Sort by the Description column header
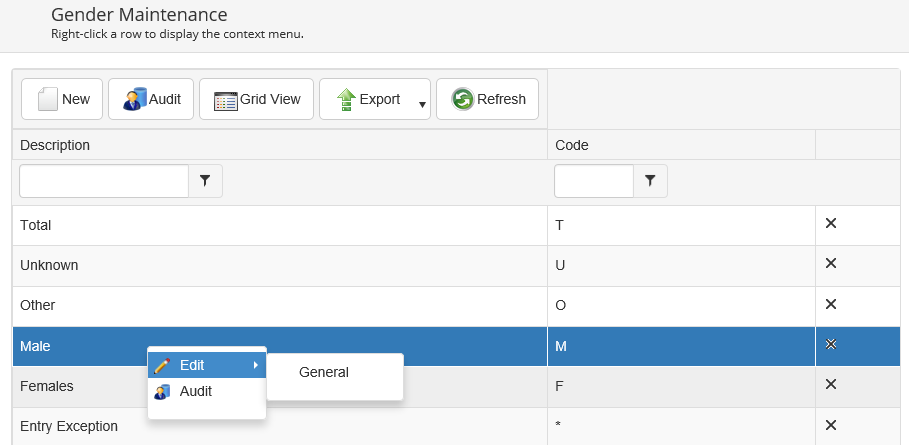Viewport: 909px width, 445px height. pos(55,145)
